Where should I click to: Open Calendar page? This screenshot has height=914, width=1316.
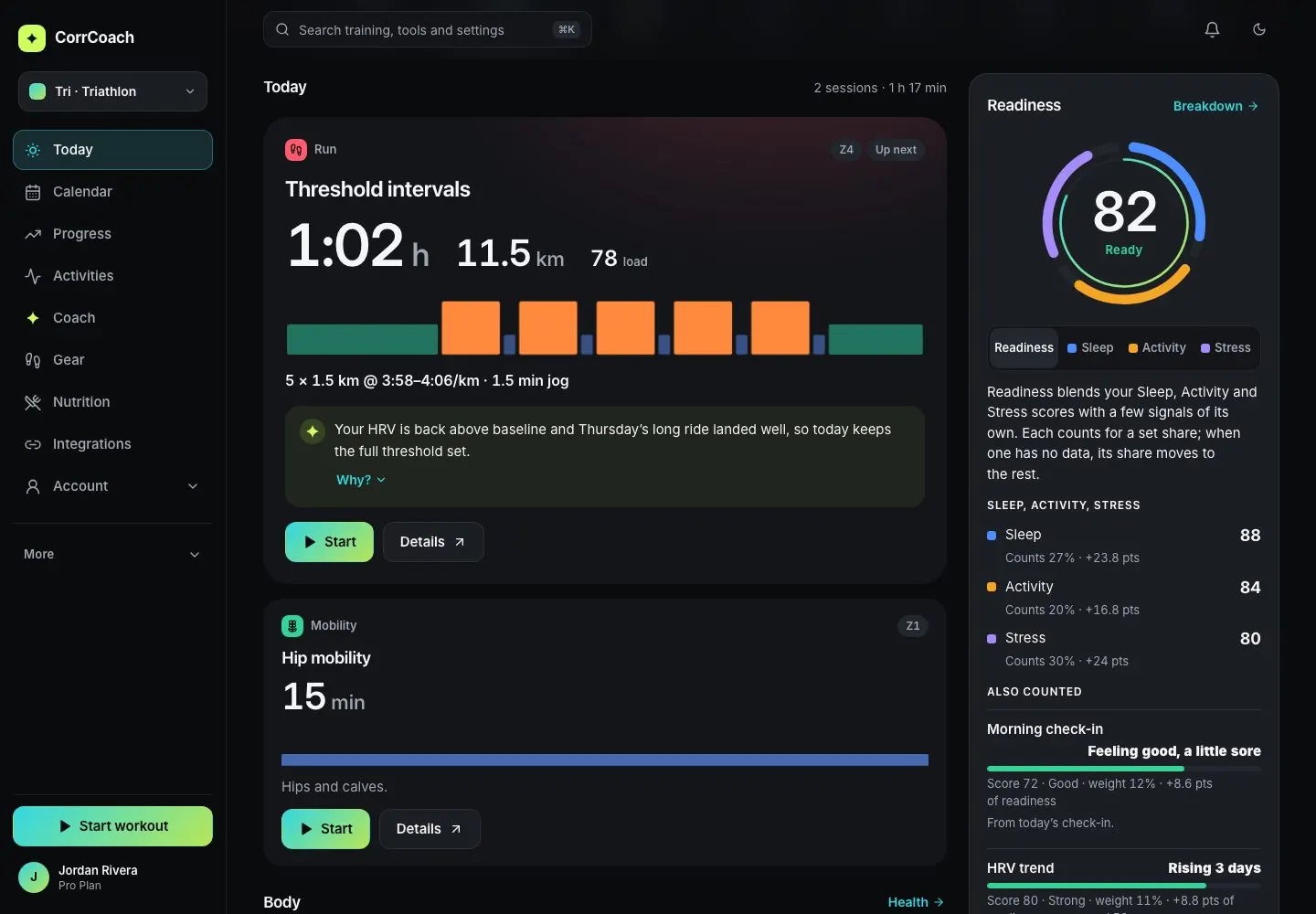(x=112, y=192)
